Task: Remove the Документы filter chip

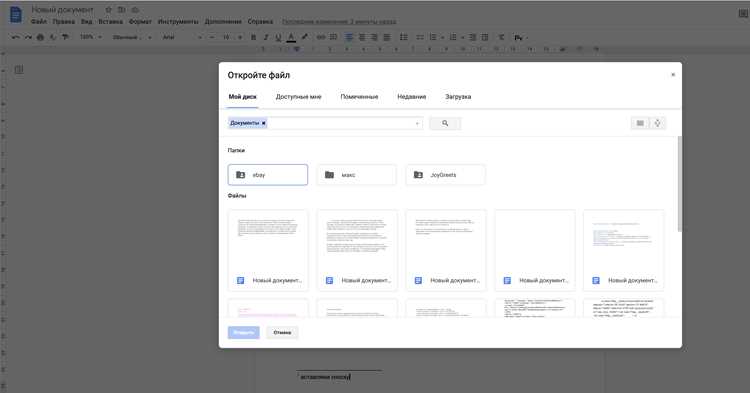Action: click(x=263, y=123)
